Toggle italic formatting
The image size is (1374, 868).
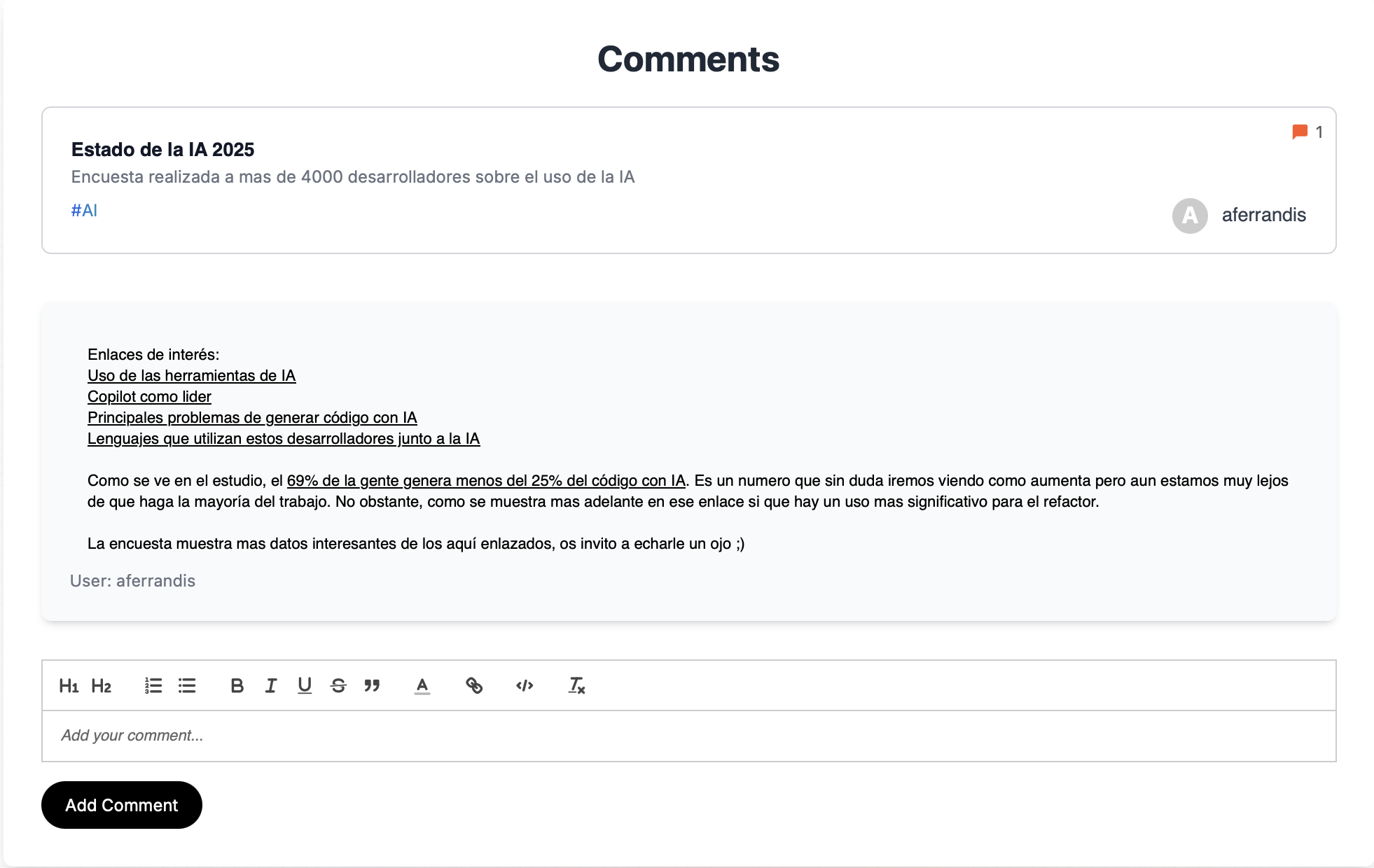(x=270, y=686)
